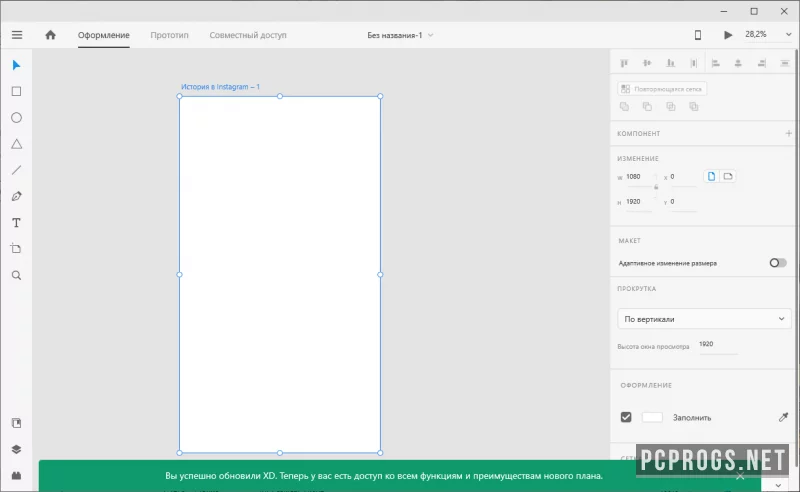800x492 pixels.
Task: Click the mobile device preview icon
Action: (x=697, y=35)
